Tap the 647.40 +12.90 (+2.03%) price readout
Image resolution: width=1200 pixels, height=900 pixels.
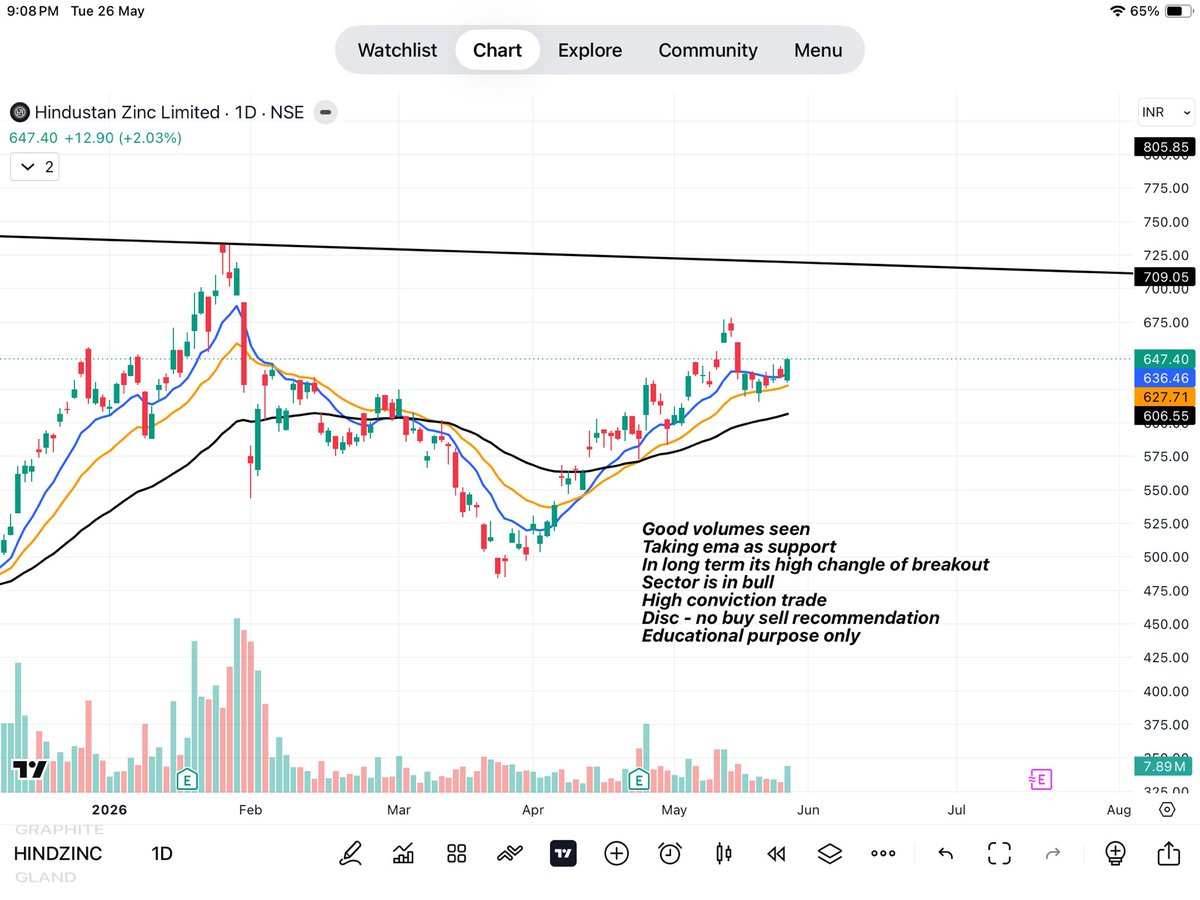[x=96, y=138]
